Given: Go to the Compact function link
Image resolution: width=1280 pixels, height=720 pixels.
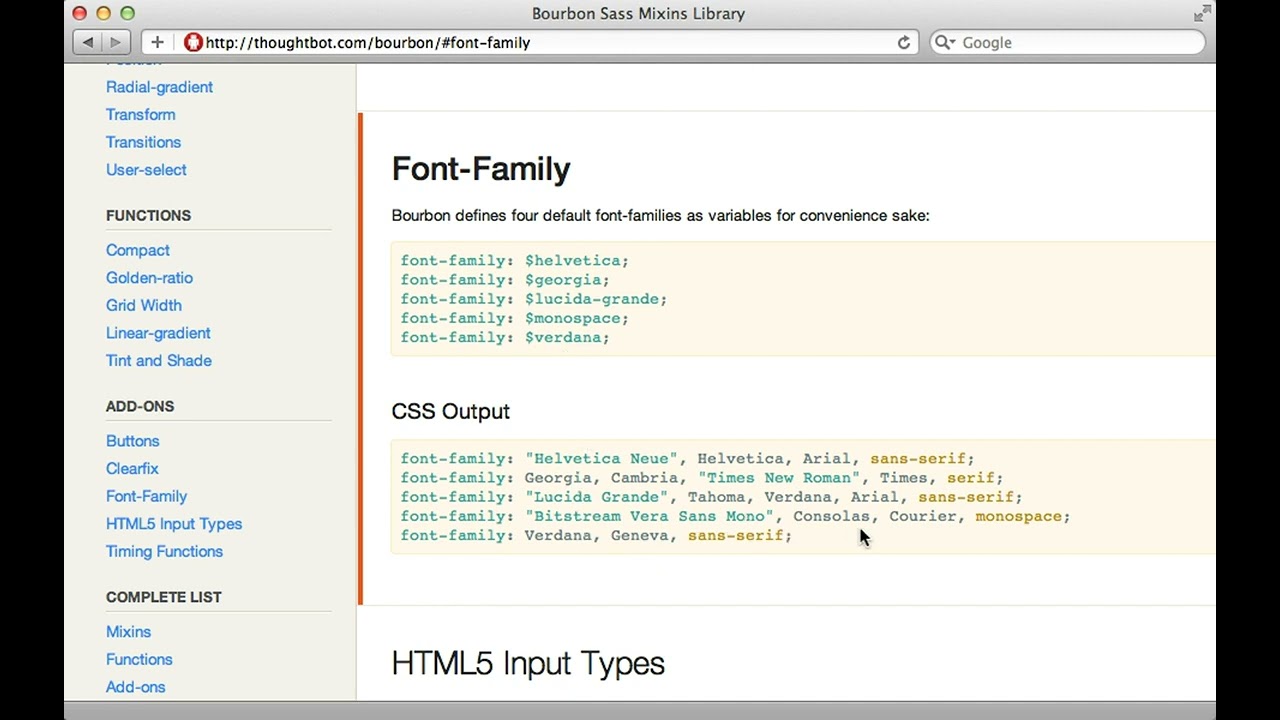Looking at the screenshot, I should click(x=138, y=250).
